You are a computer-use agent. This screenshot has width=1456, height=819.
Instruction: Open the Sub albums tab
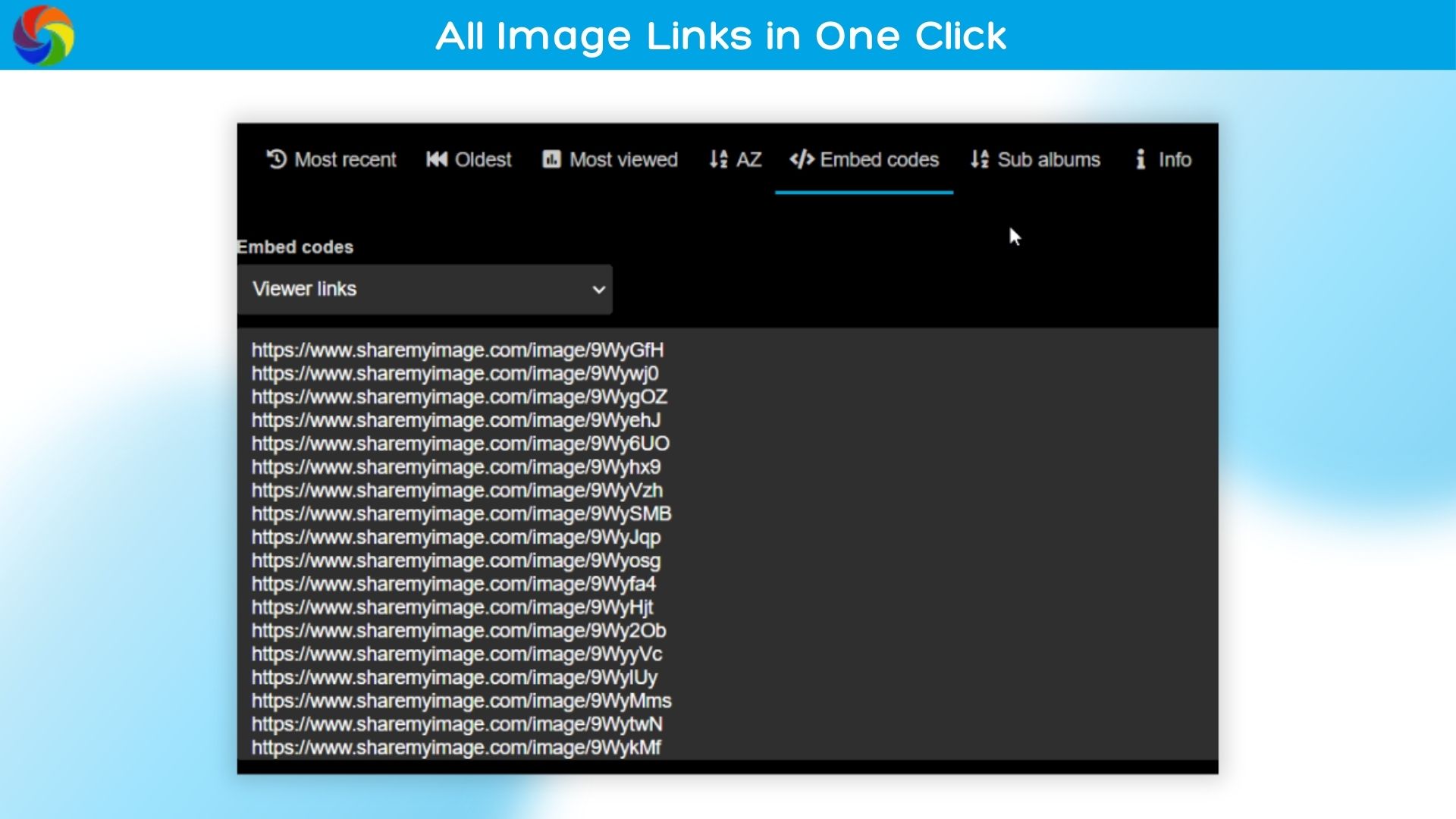click(x=1048, y=159)
